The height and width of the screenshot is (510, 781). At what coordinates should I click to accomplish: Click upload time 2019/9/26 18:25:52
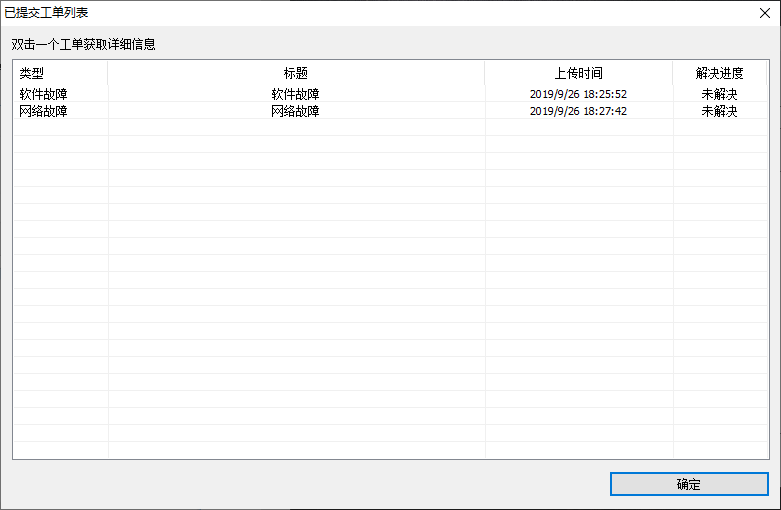click(578, 94)
